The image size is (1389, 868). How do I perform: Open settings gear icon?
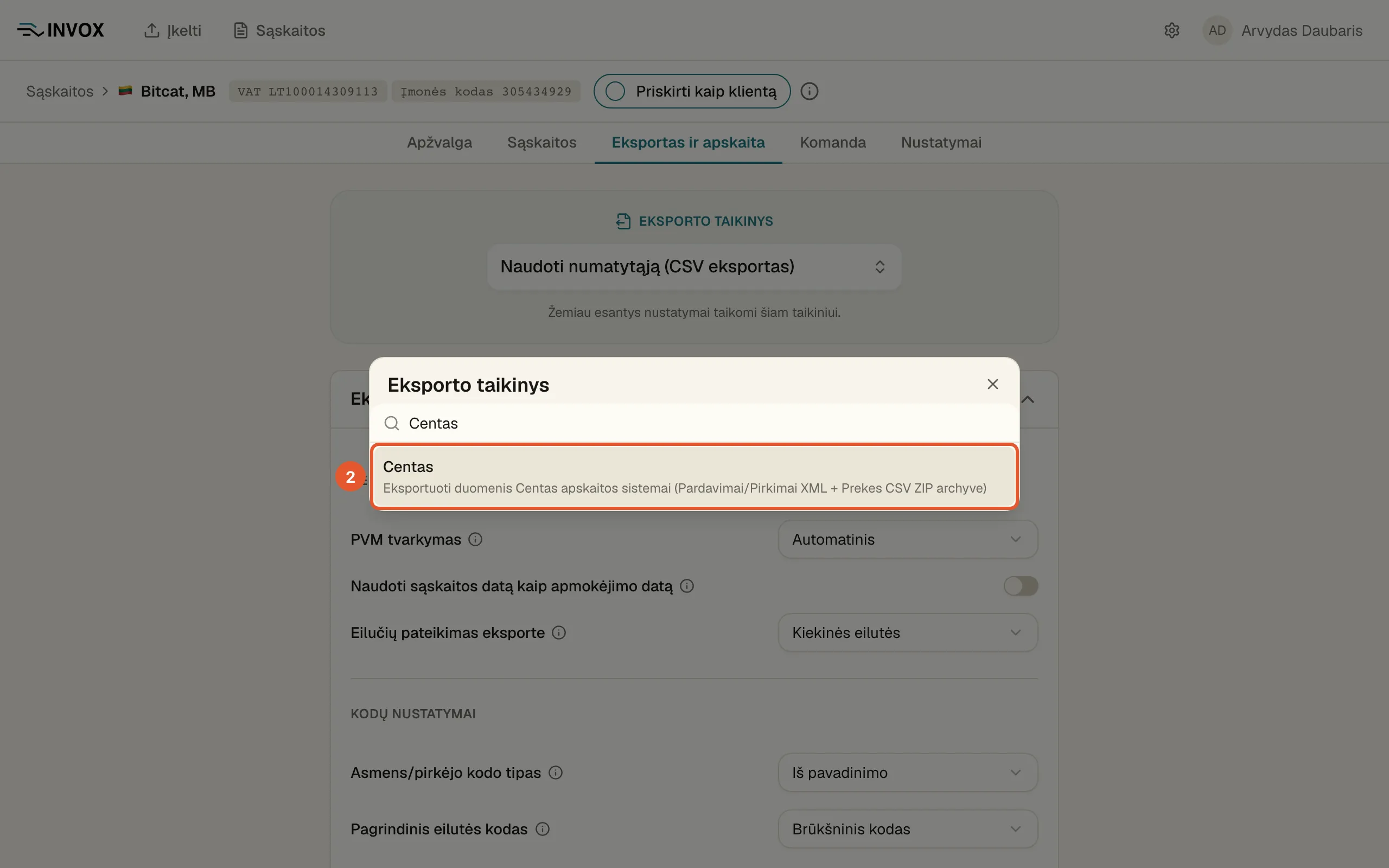(x=1171, y=30)
